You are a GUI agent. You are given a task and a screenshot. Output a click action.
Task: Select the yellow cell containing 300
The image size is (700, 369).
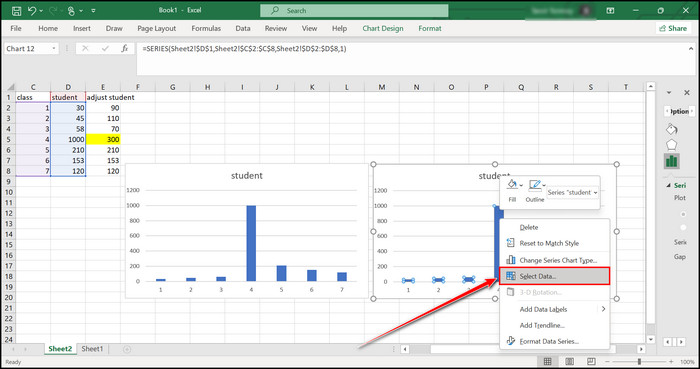pos(103,139)
